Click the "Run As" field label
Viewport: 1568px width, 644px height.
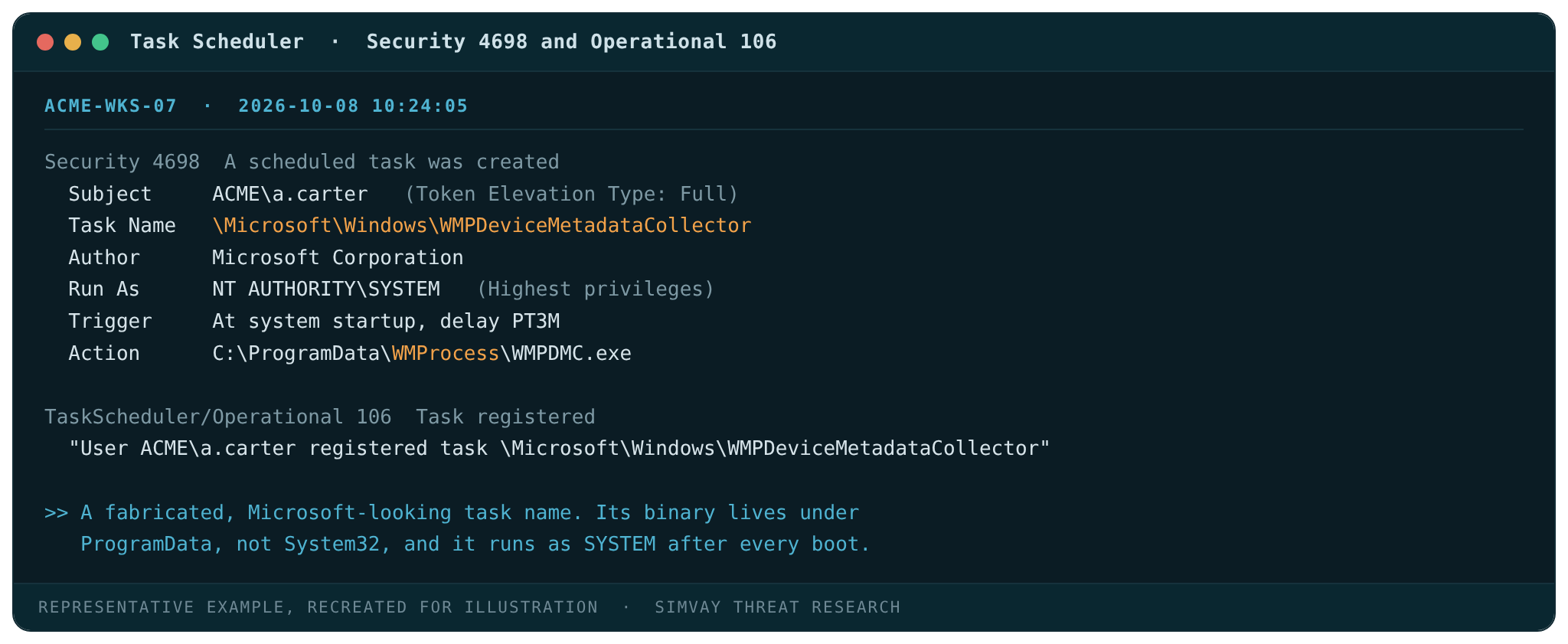click(x=104, y=289)
